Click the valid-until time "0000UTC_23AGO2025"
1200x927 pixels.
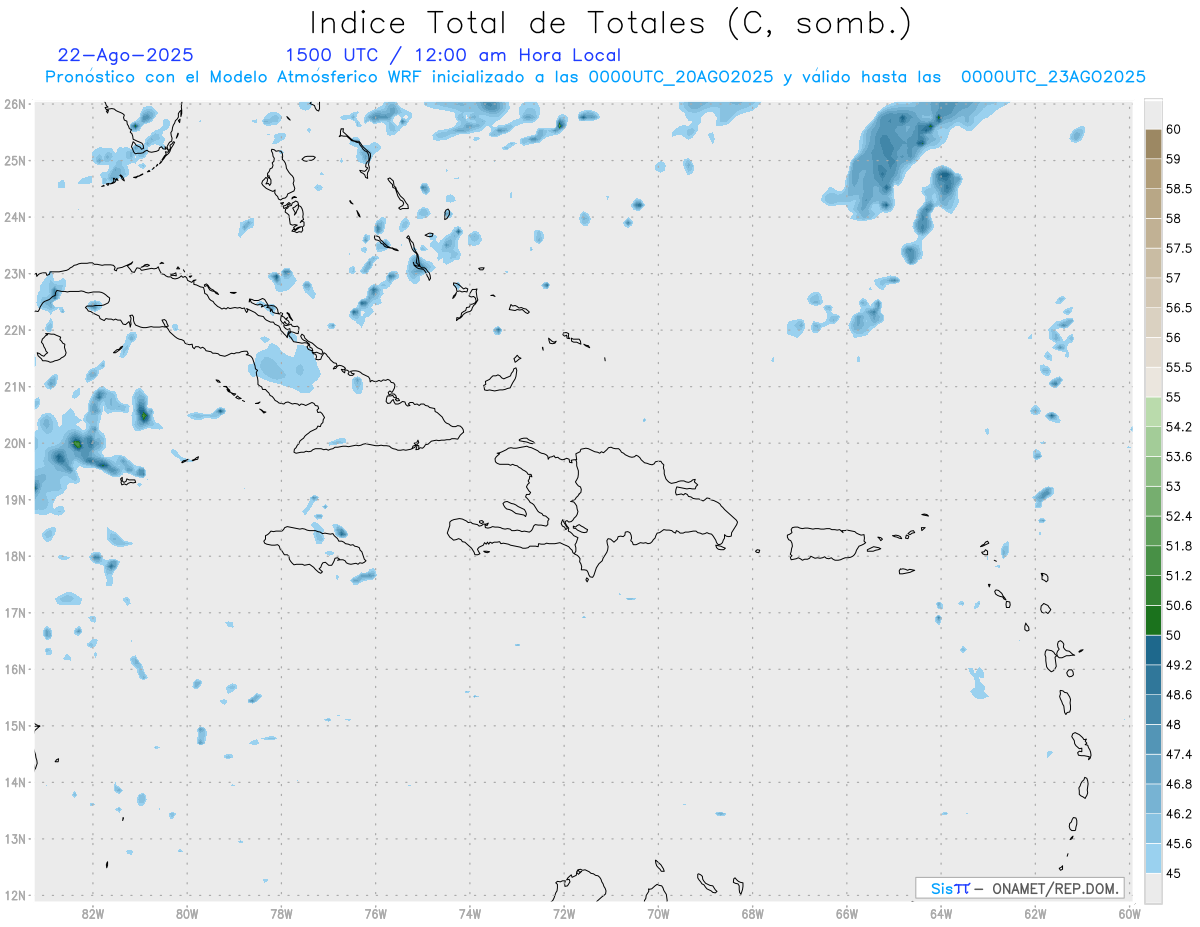(1053, 77)
